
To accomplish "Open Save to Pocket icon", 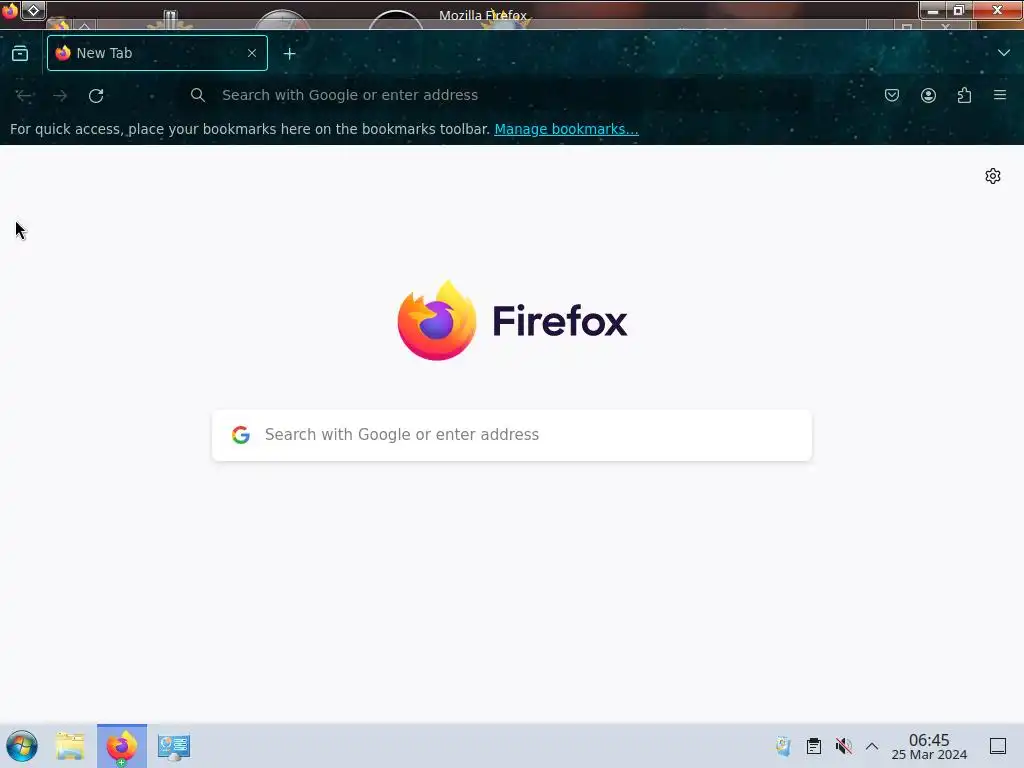I will click(x=891, y=95).
